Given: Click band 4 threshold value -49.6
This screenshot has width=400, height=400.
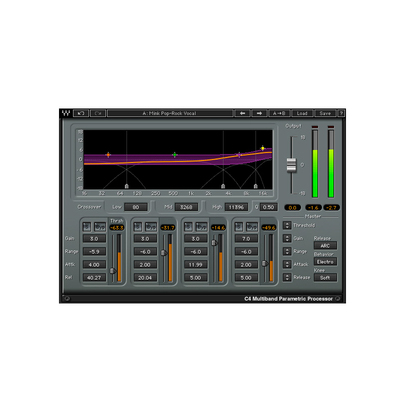Looking at the screenshot, I should [269, 228].
